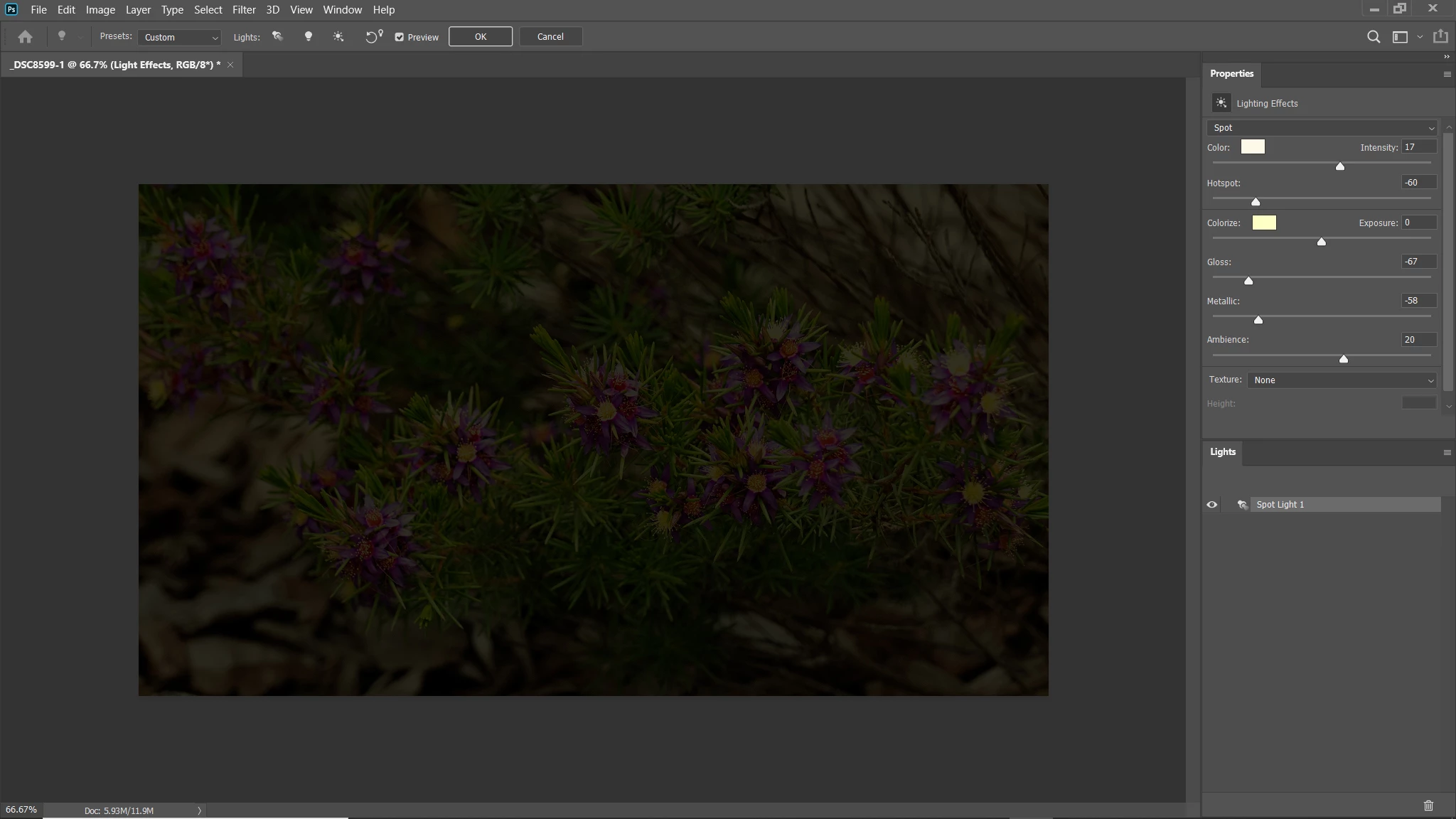
Task: Go to the Home screen icon
Action: pos(25,37)
